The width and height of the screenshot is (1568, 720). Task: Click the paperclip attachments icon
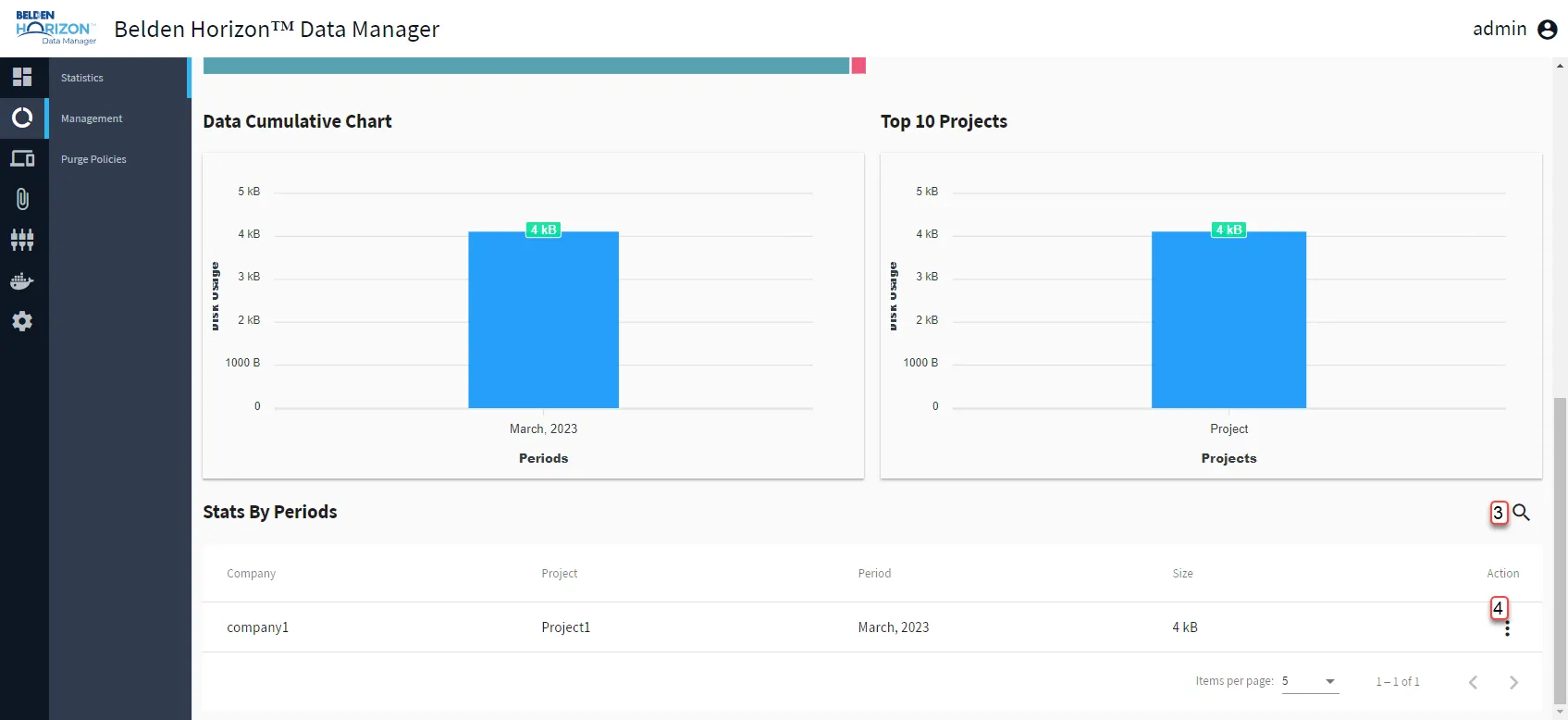pos(22,199)
